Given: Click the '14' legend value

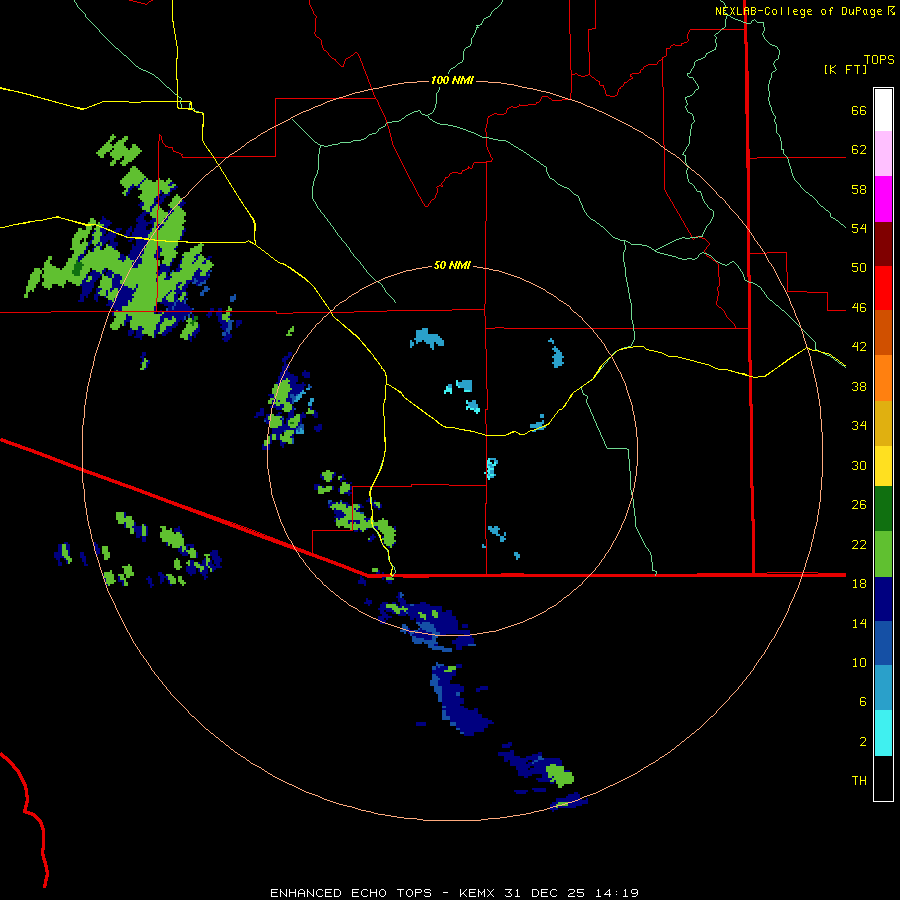Looking at the screenshot, I should point(859,623).
